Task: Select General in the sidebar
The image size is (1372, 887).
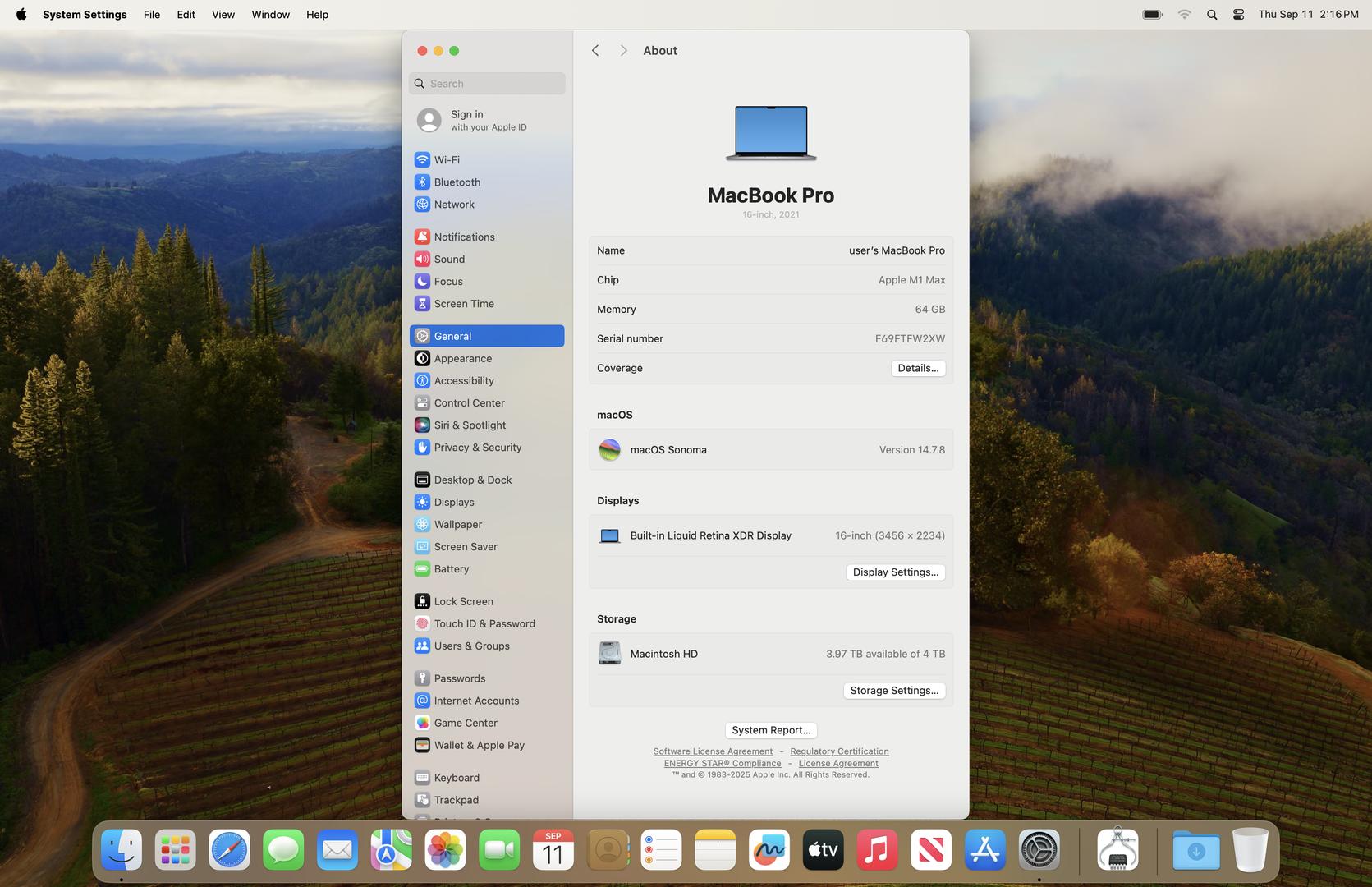Action: point(486,336)
